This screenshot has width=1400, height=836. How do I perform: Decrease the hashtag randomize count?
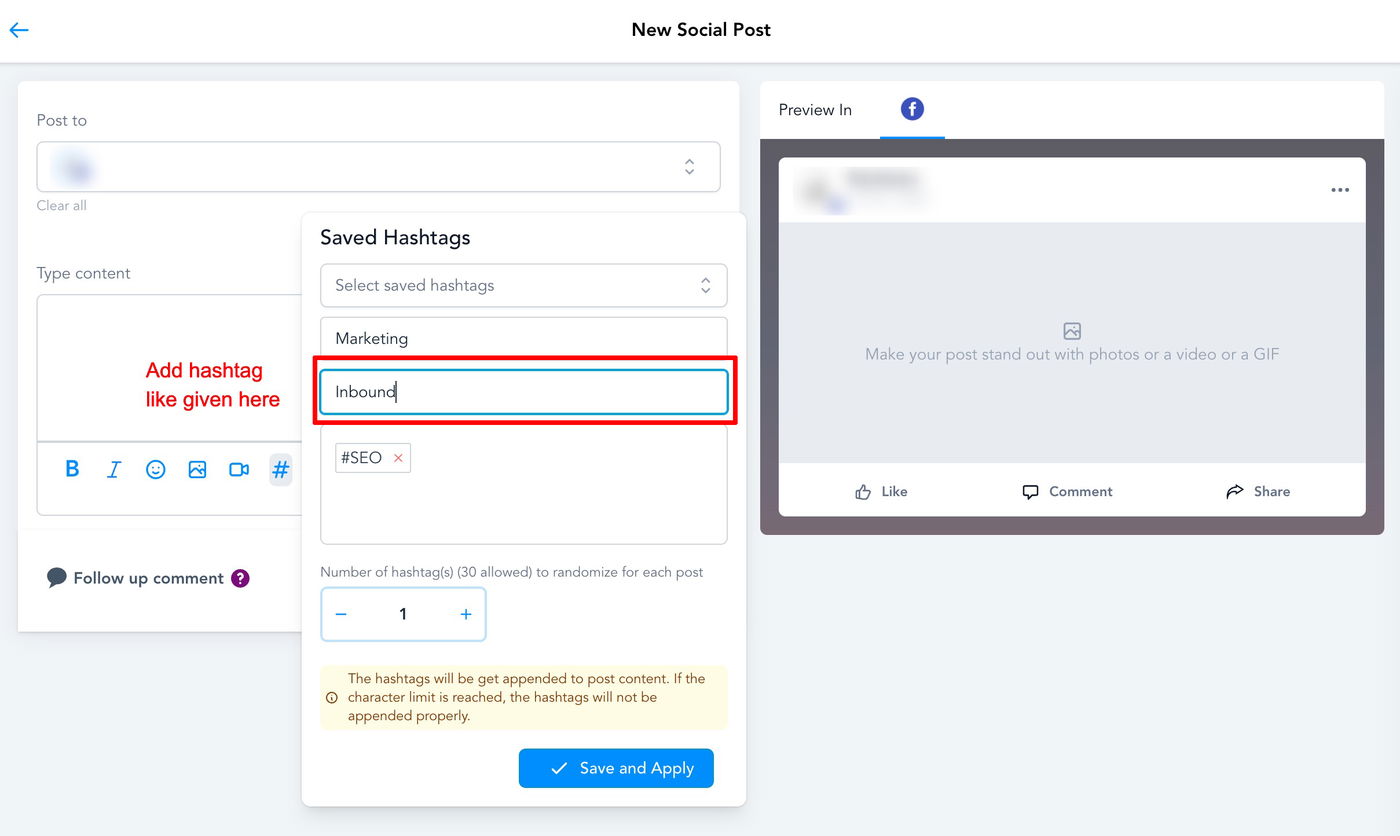tap(341, 614)
